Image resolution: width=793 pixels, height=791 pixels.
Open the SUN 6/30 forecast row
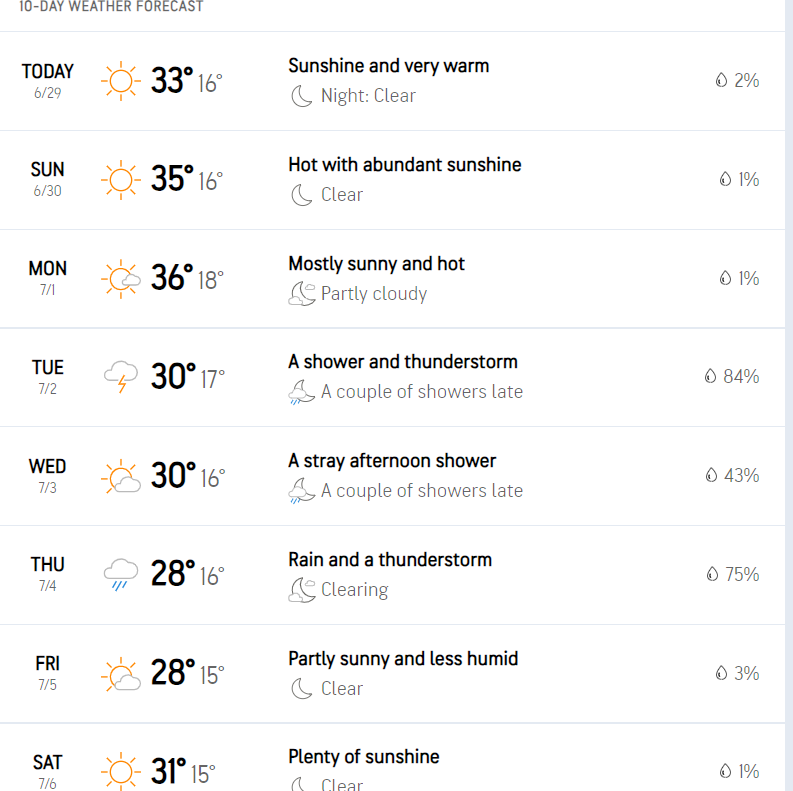(392, 180)
